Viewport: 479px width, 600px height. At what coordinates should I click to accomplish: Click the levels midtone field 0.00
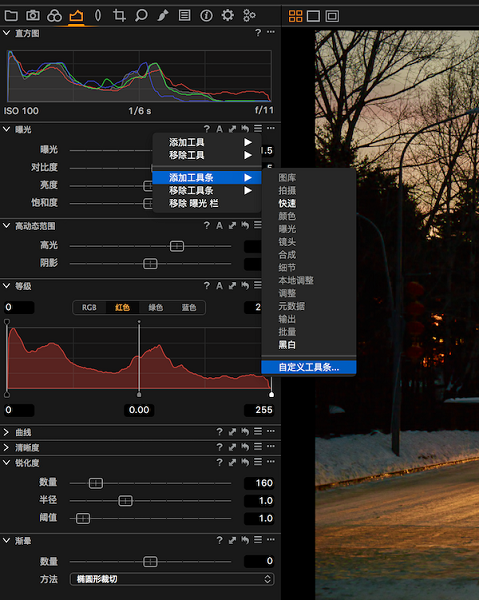pyautogui.click(x=139, y=410)
